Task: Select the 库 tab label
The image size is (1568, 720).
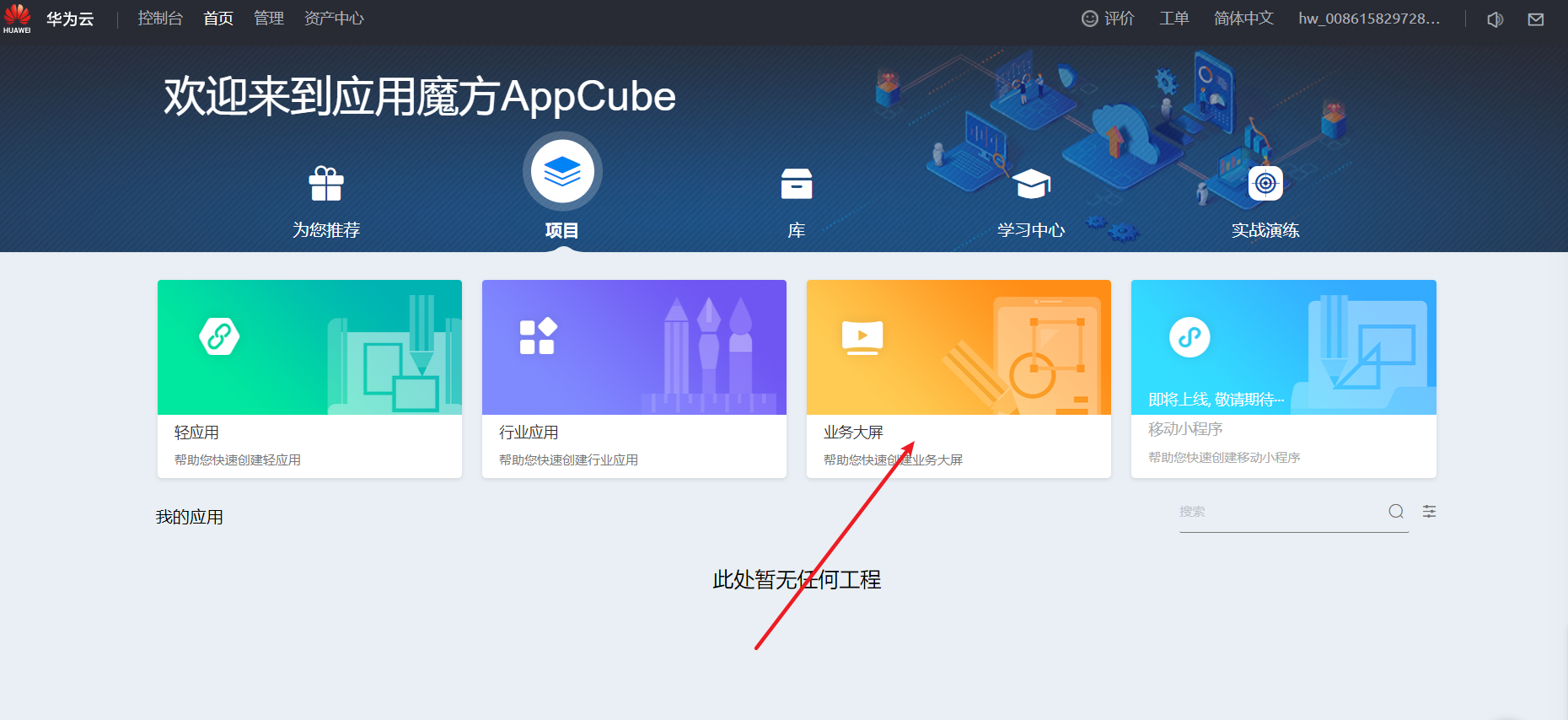Action: coord(797,230)
